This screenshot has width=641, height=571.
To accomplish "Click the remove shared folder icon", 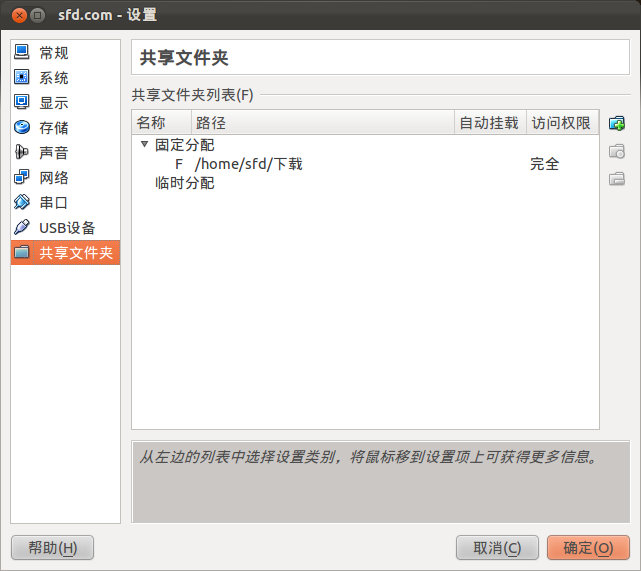I will [616, 179].
